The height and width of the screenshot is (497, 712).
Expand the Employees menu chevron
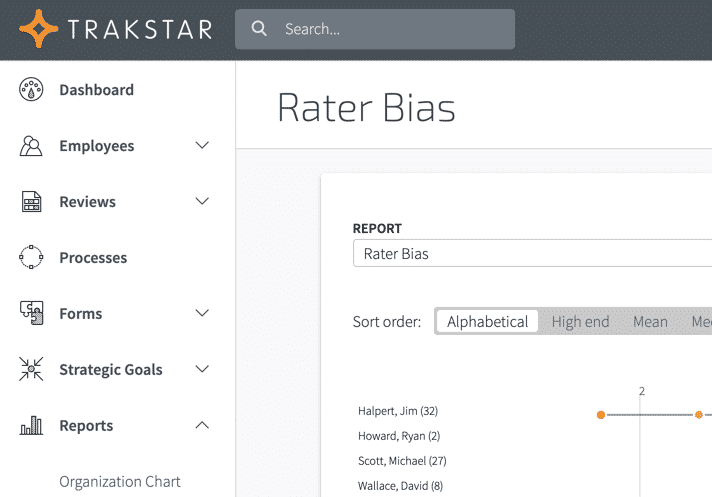tap(202, 145)
